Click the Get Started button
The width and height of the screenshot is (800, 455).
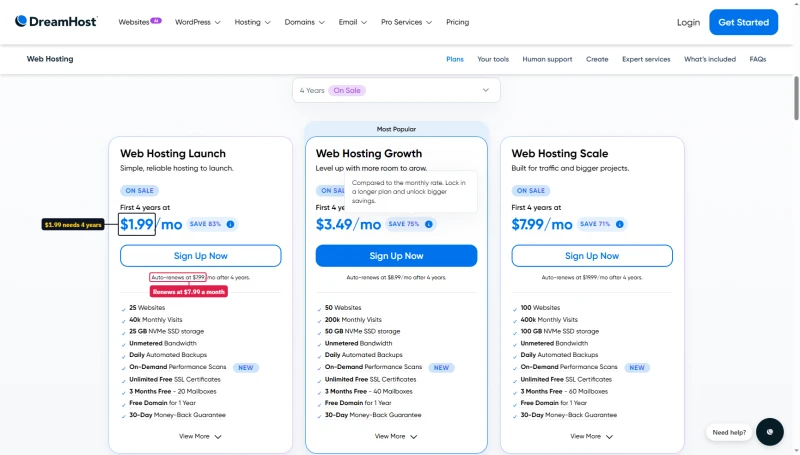(x=743, y=22)
